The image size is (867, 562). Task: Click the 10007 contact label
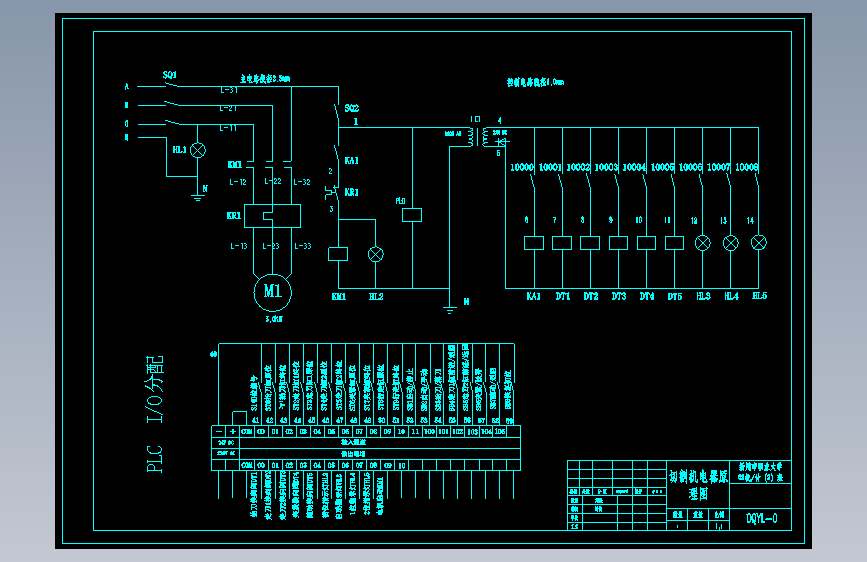[719, 167]
